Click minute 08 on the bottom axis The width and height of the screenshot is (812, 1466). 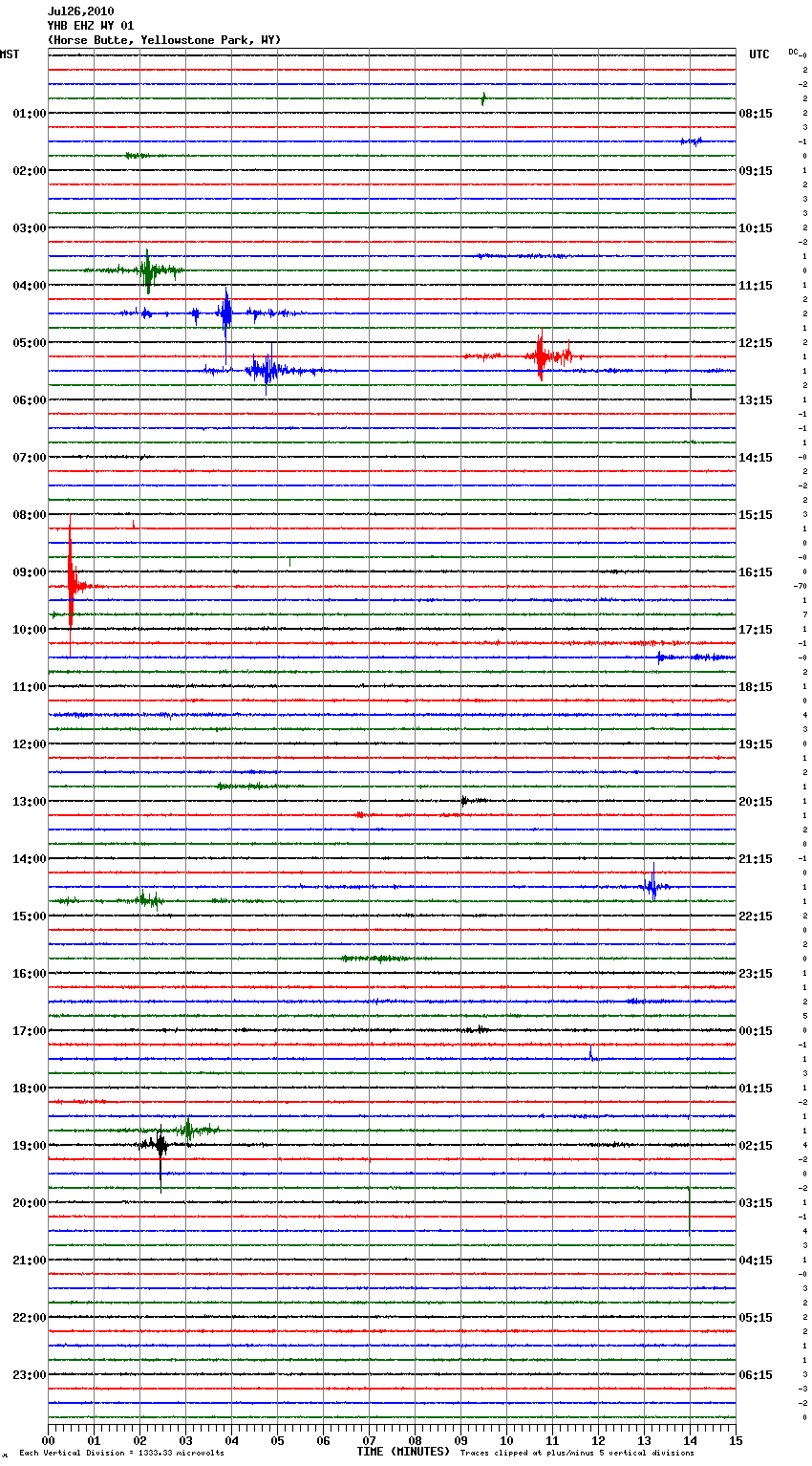tap(415, 1440)
